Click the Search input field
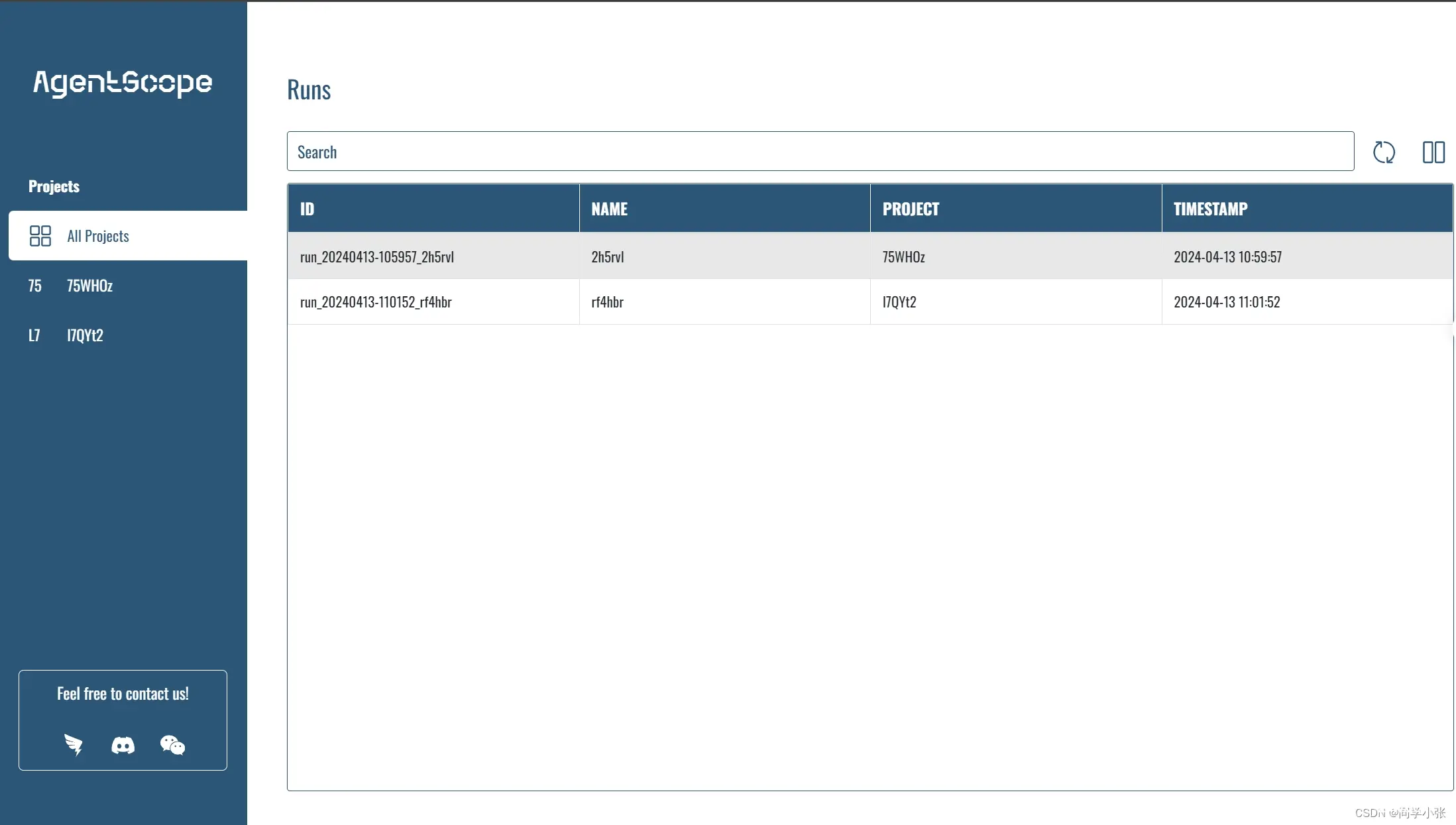Screen dimensions: 1456x825 pyautogui.click(x=820, y=151)
